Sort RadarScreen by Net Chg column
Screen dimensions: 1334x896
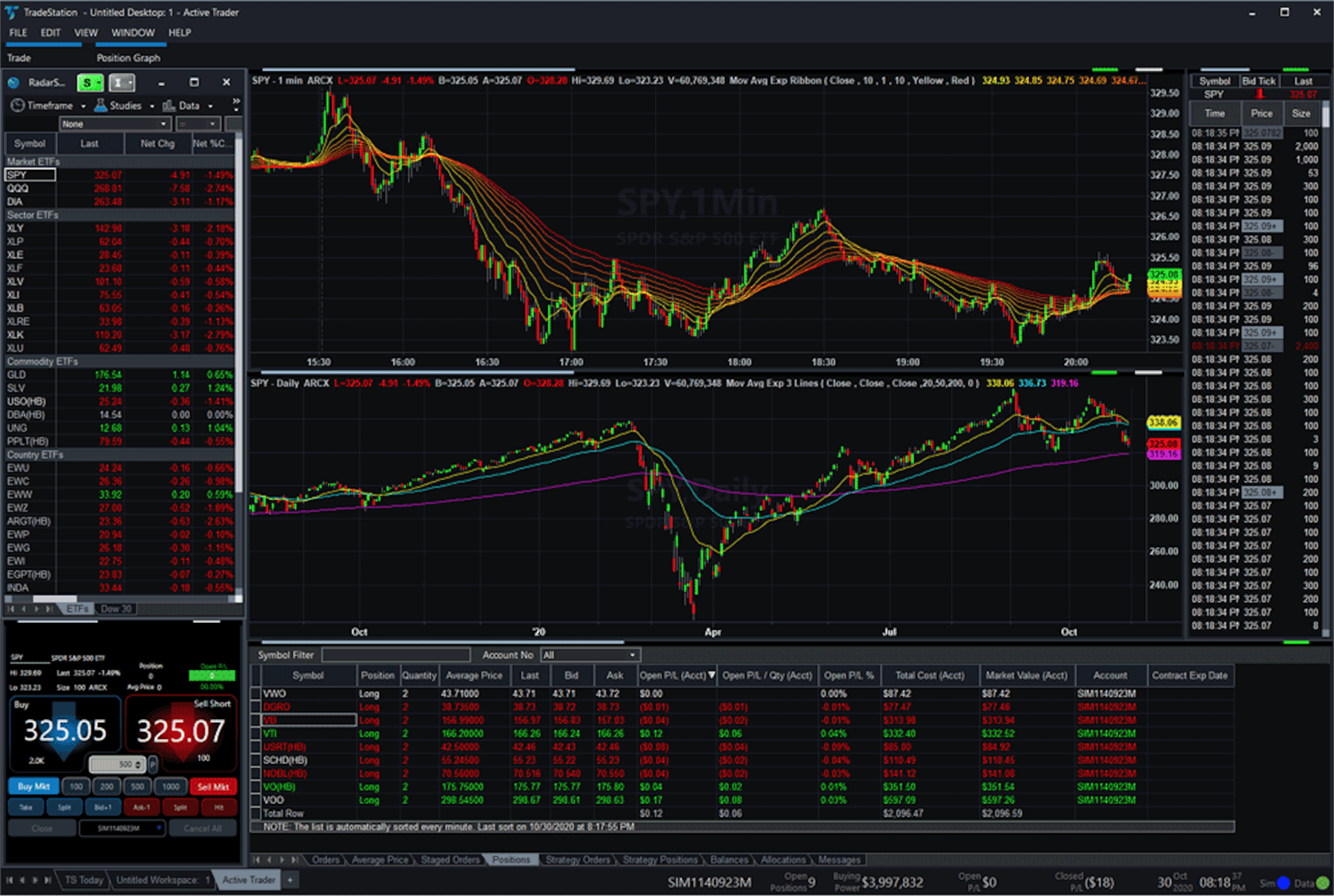157,144
